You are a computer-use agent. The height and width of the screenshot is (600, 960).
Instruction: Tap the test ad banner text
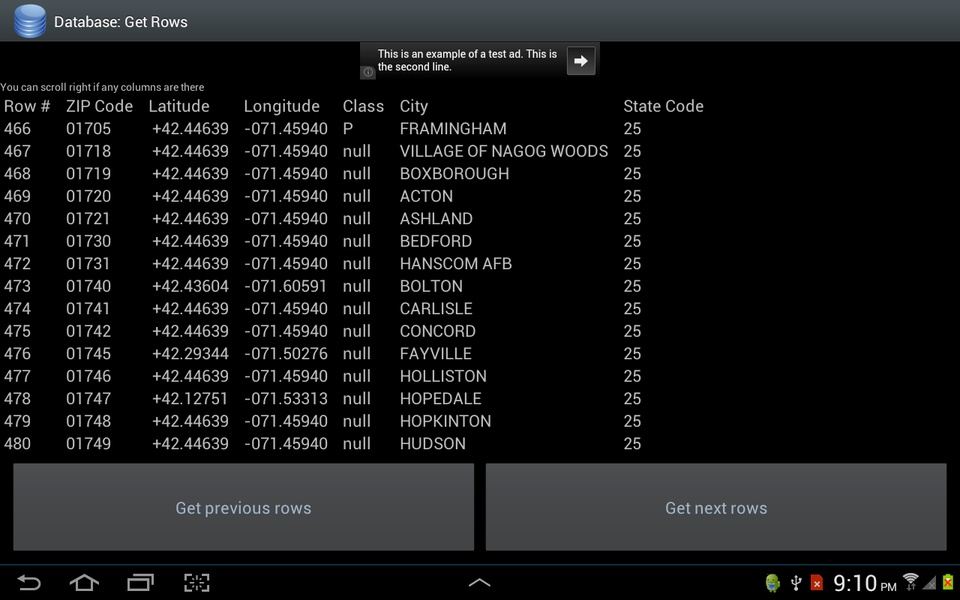(467, 60)
